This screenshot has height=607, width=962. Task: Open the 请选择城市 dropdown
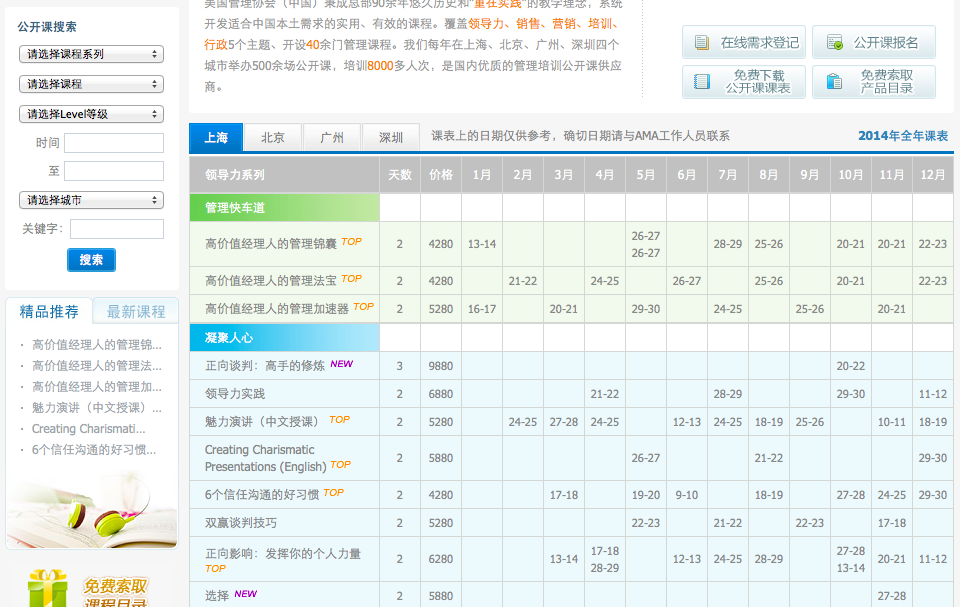91,200
